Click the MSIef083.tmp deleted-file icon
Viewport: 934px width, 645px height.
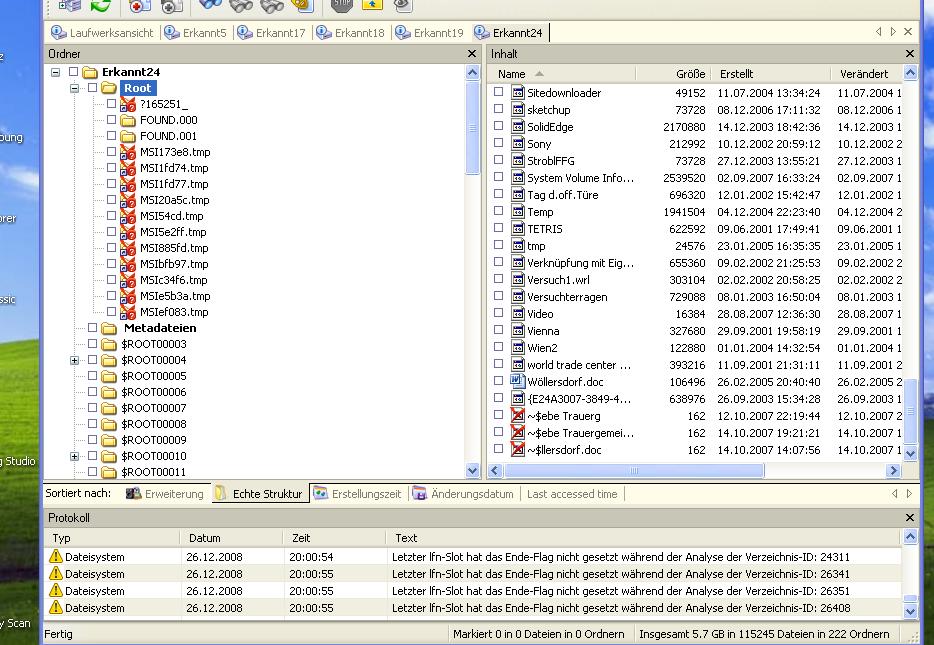[x=127, y=312]
